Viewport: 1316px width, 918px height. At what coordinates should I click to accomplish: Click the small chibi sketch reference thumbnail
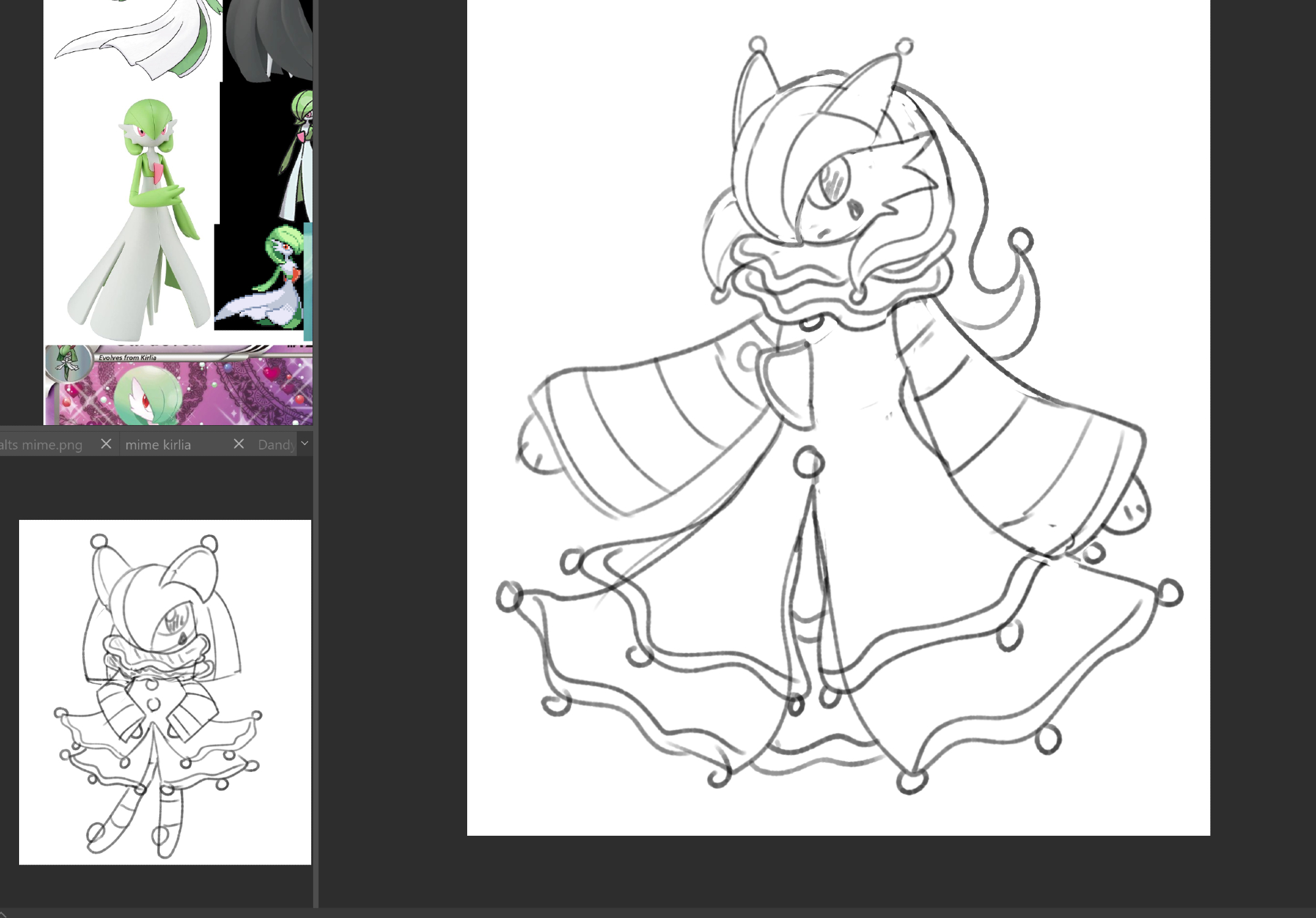point(165,692)
